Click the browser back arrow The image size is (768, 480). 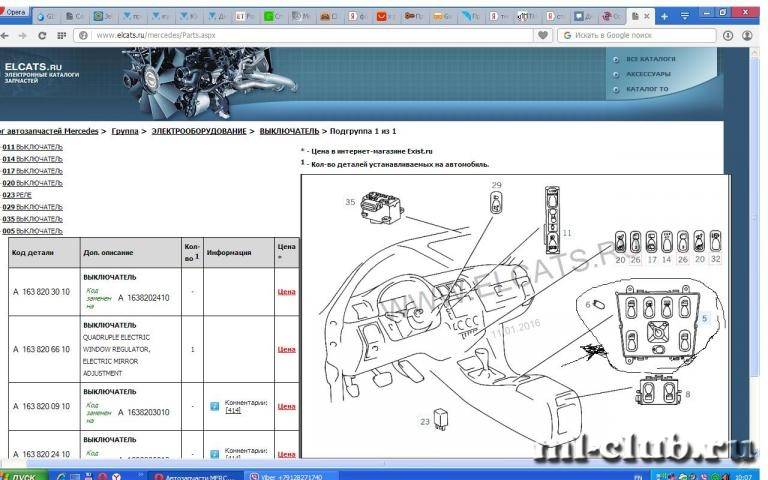point(7,34)
